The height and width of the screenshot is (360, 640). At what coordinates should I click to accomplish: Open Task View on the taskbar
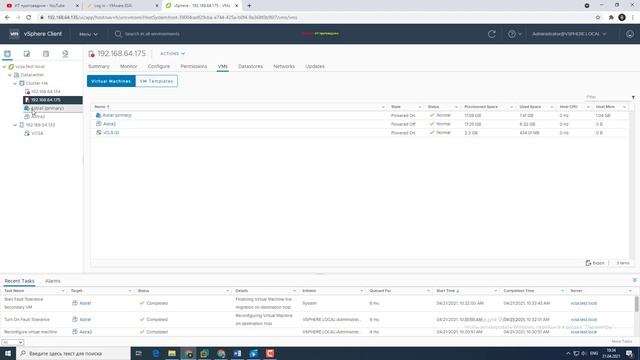tap(138, 353)
